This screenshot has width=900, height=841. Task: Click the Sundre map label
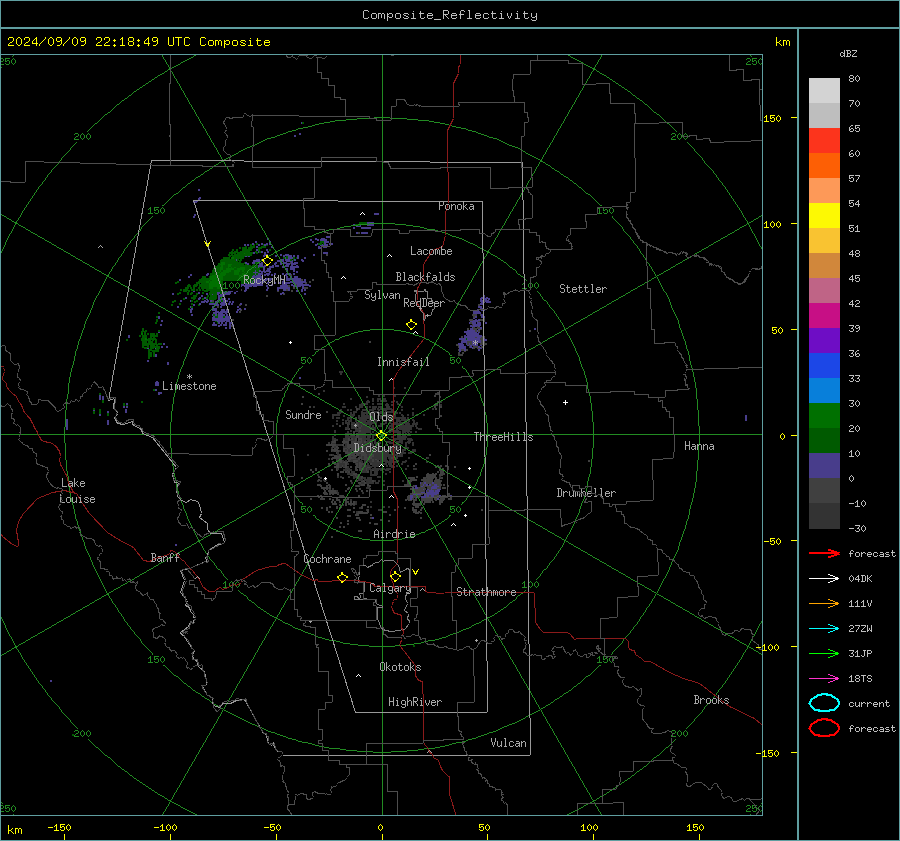(x=303, y=414)
